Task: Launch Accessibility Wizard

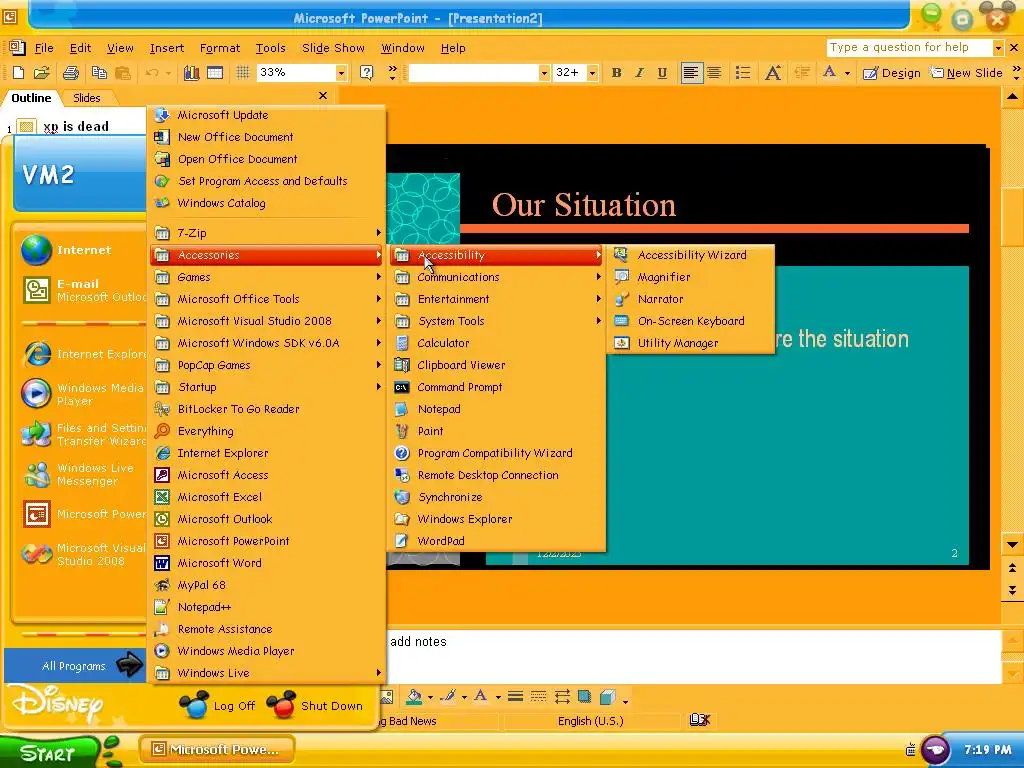Action: pos(690,255)
